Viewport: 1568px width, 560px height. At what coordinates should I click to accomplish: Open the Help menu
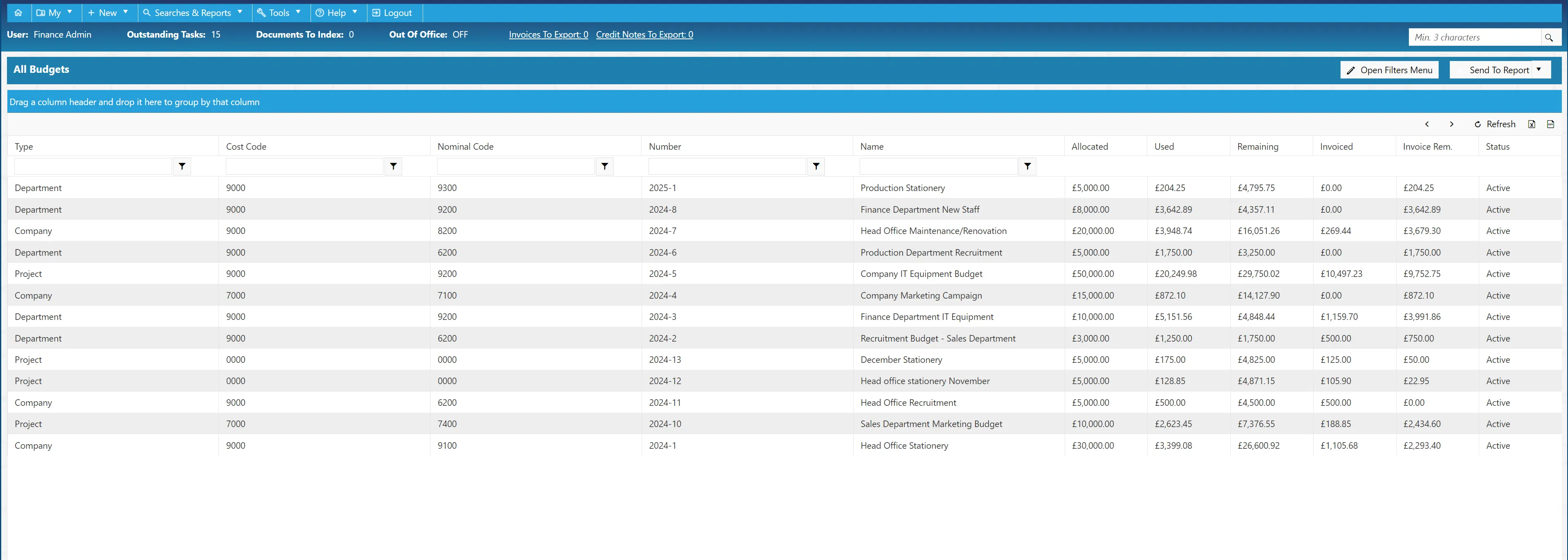click(x=337, y=13)
